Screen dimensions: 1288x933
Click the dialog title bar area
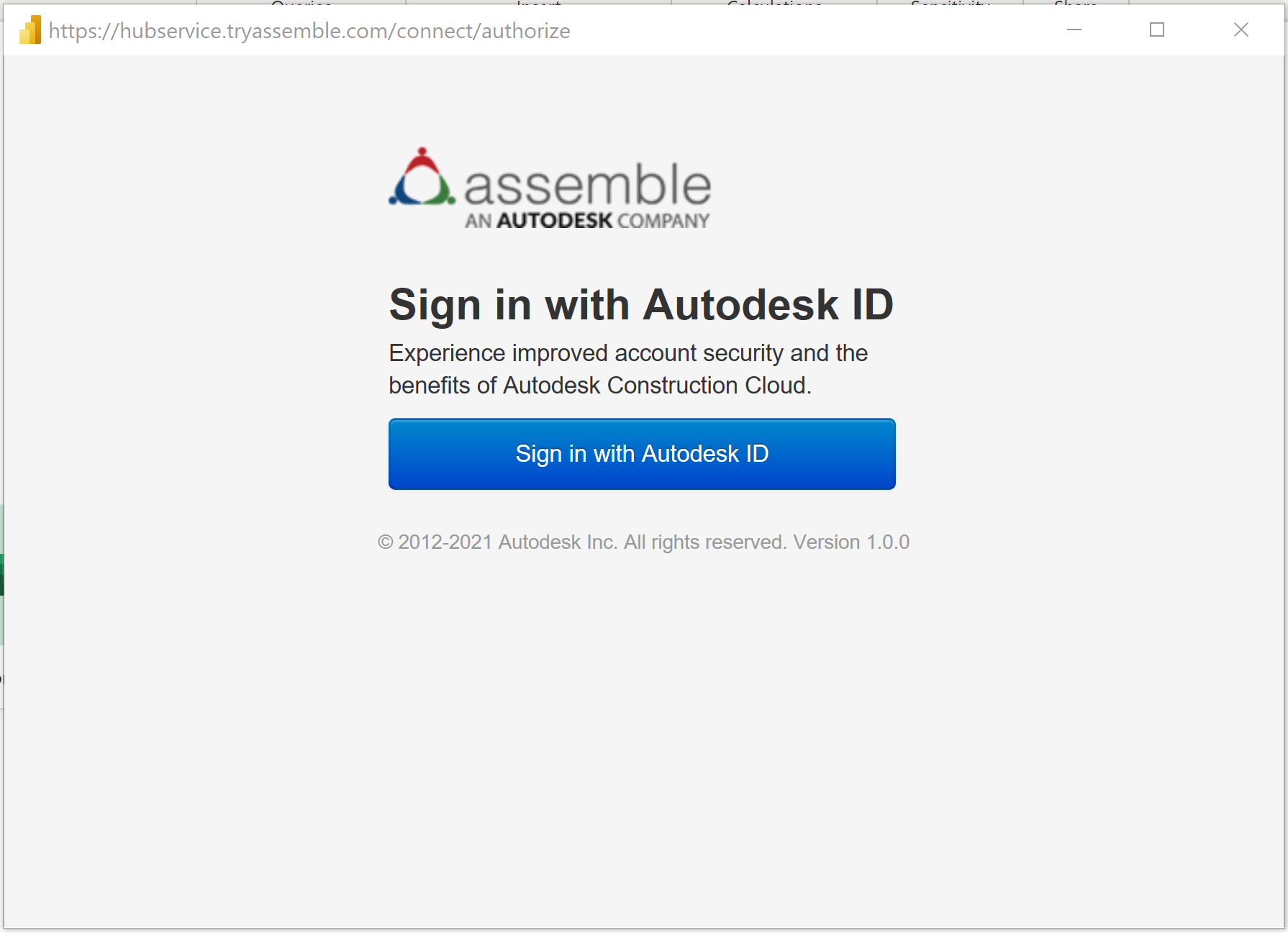[792, 30]
